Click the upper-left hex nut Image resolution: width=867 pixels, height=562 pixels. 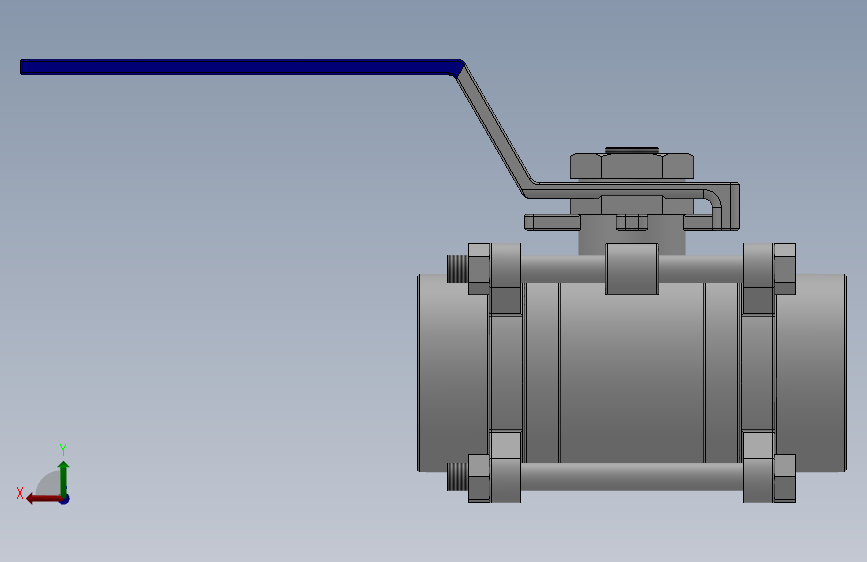(479, 269)
